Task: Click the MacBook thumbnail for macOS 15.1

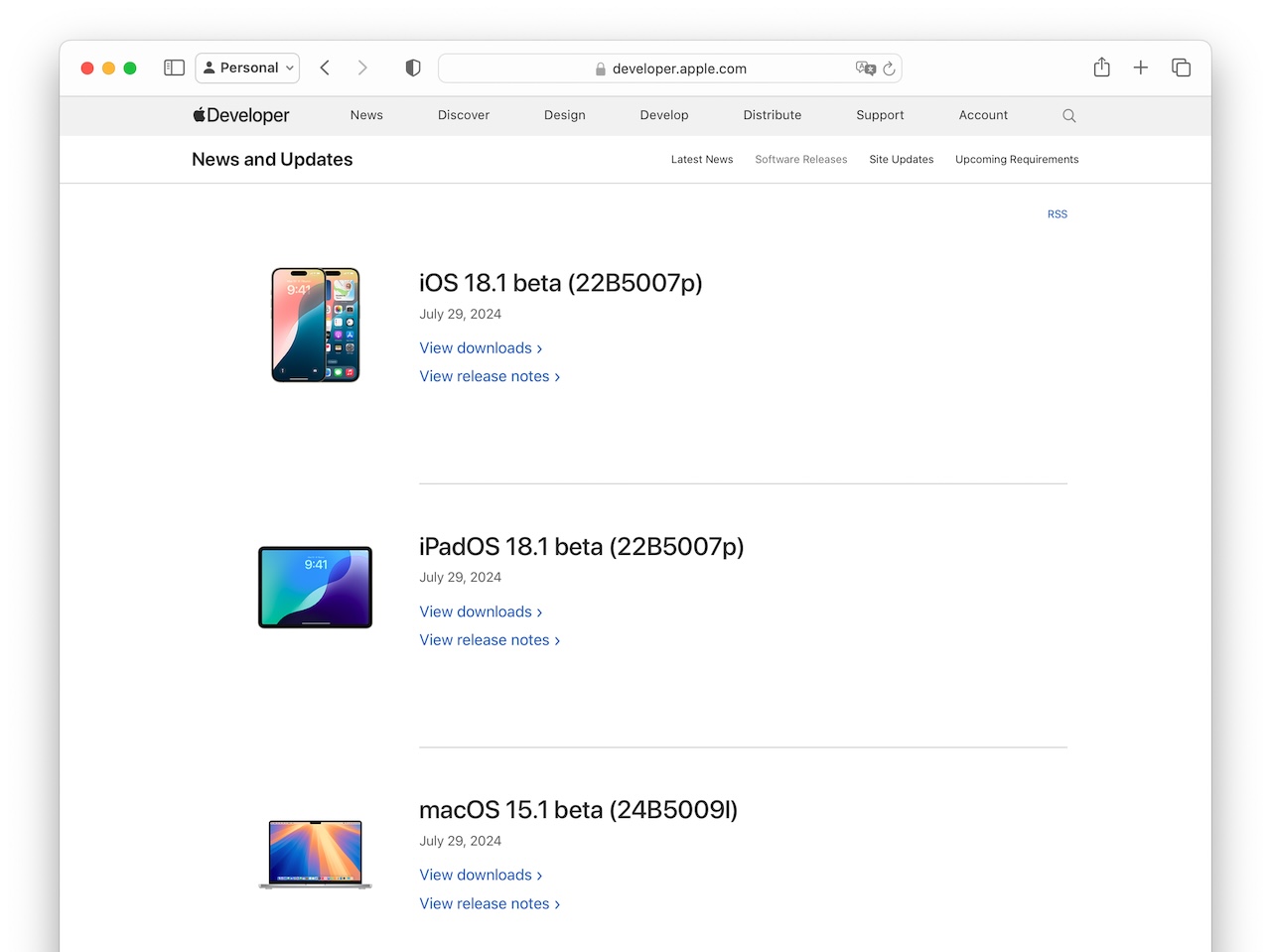Action: [x=316, y=854]
